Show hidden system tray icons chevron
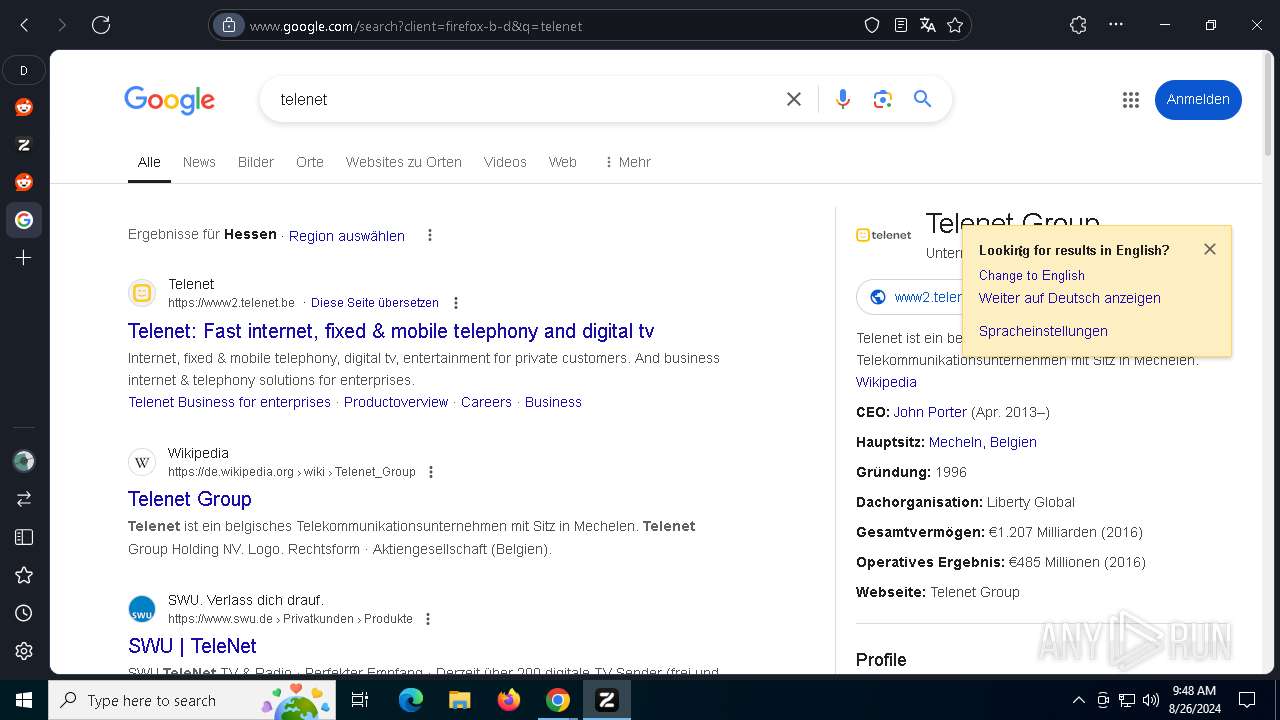 click(x=1078, y=700)
